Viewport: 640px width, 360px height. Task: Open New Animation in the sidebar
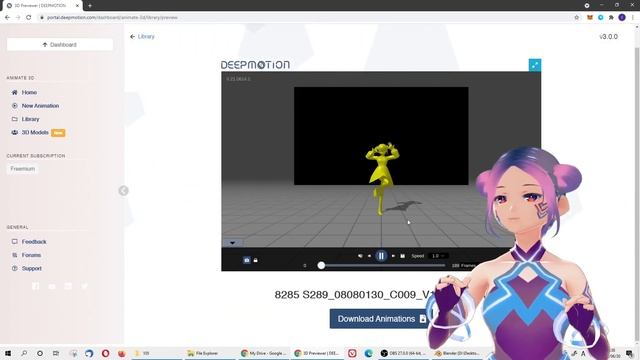coord(40,106)
